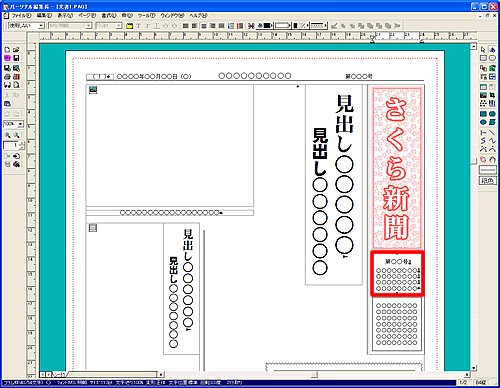This screenshot has height=388, width=500.
Task: Open the ヘルプ menu
Action: pos(198,16)
